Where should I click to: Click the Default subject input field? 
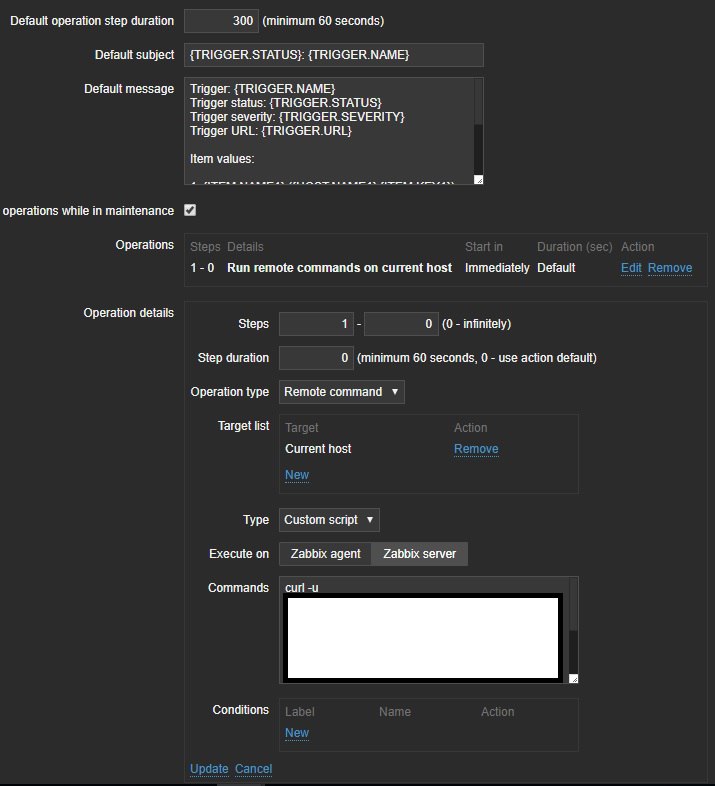pos(334,55)
